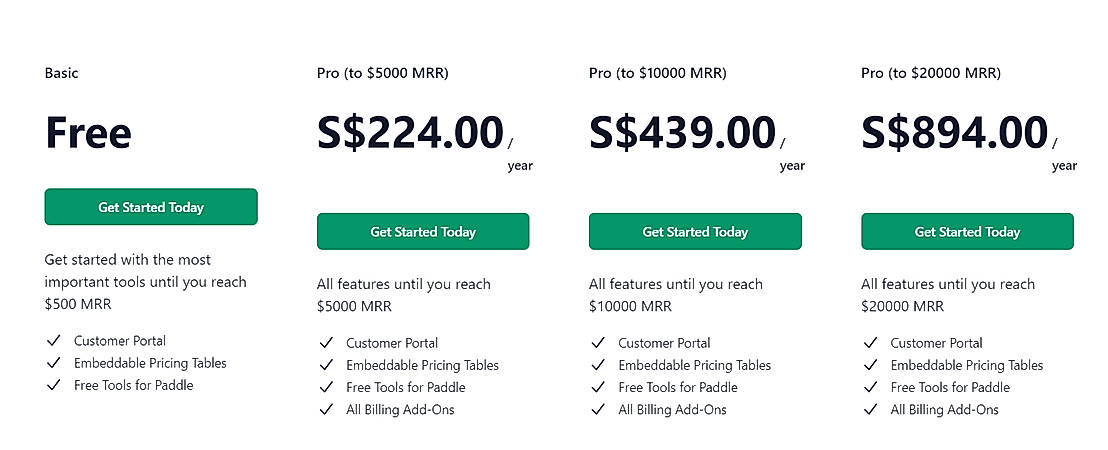Image resolution: width=1108 pixels, height=450 pixels.
Task: Click the Pro (to $10000 MRR) heading
Action: (657, 73)
